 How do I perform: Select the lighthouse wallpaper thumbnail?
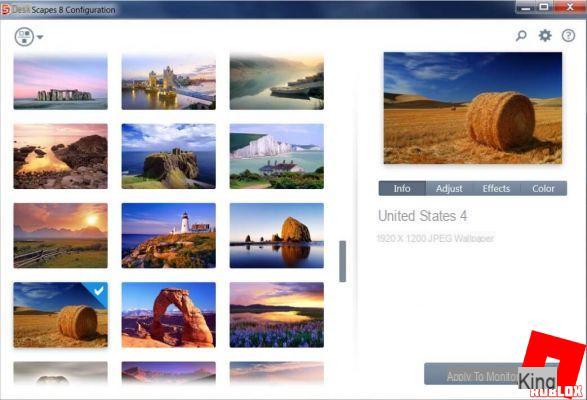(x=169, y=236)
